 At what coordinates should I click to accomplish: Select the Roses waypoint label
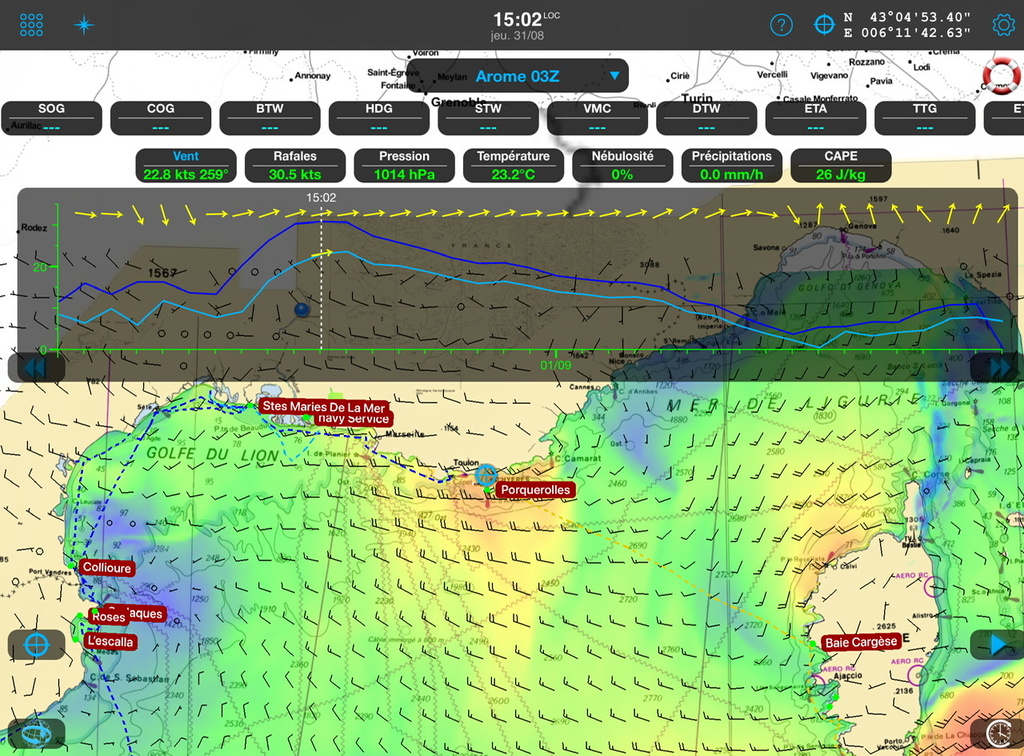(108, 617)
